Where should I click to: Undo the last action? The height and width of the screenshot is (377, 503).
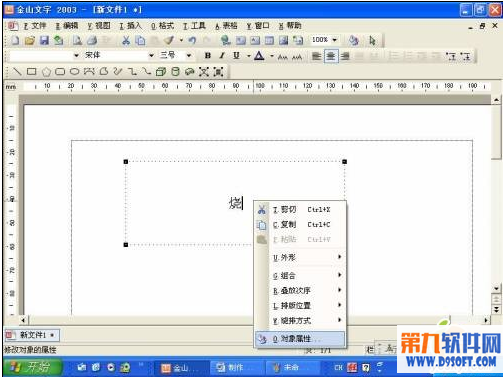pyautogui.click(x=192, y=40)
